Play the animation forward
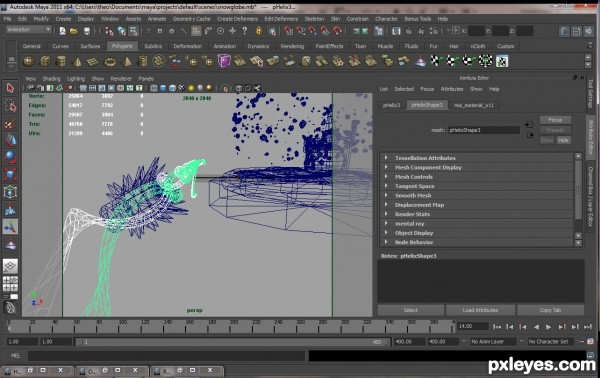Image resolution: width=600 pixels, height=378 pixels. 549,327
